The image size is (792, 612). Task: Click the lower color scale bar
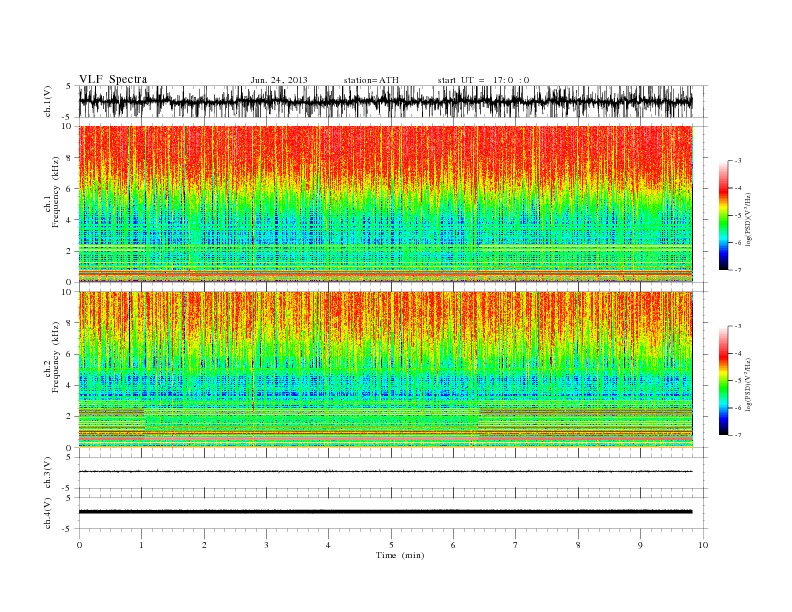(723, 381)
